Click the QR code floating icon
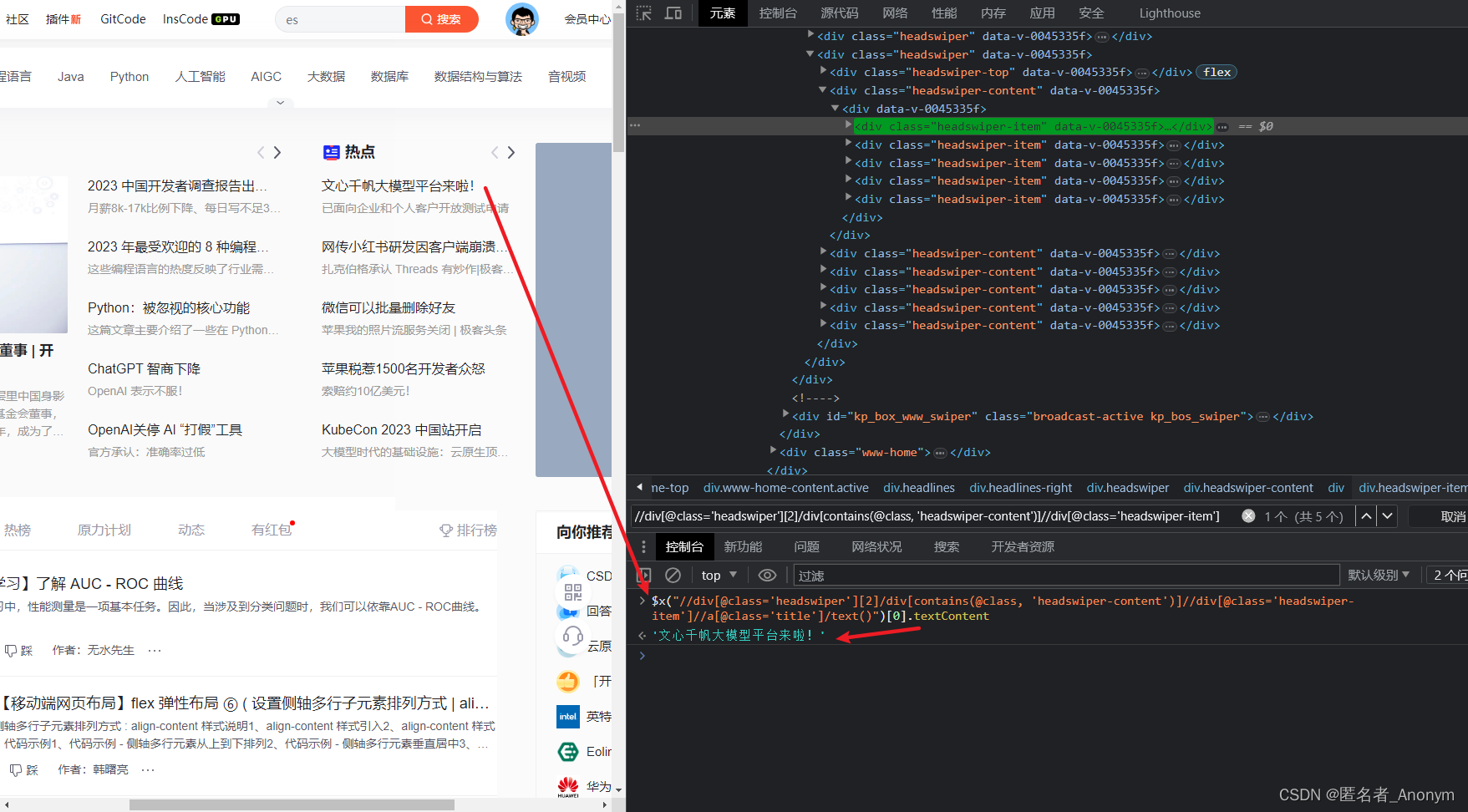The height and width of the screenshot is (812, 1468). [573, 592]
